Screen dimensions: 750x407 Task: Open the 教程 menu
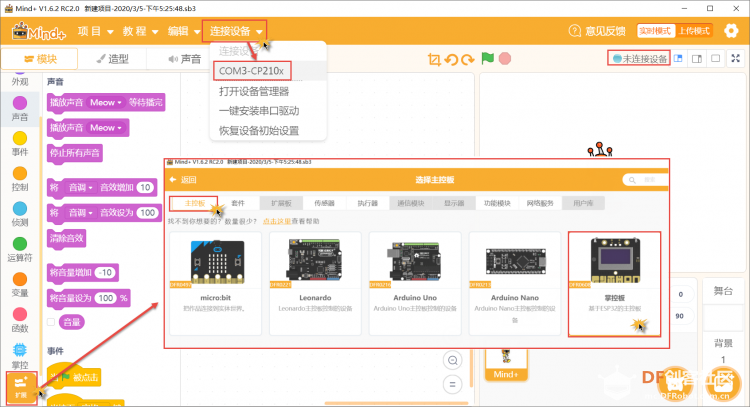[x=140, y=32]
